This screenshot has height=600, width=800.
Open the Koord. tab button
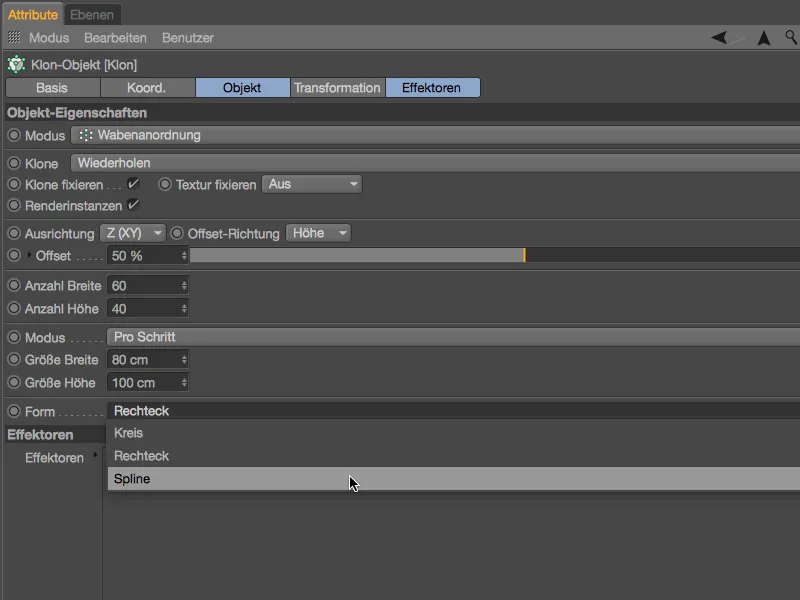(147, 88)
